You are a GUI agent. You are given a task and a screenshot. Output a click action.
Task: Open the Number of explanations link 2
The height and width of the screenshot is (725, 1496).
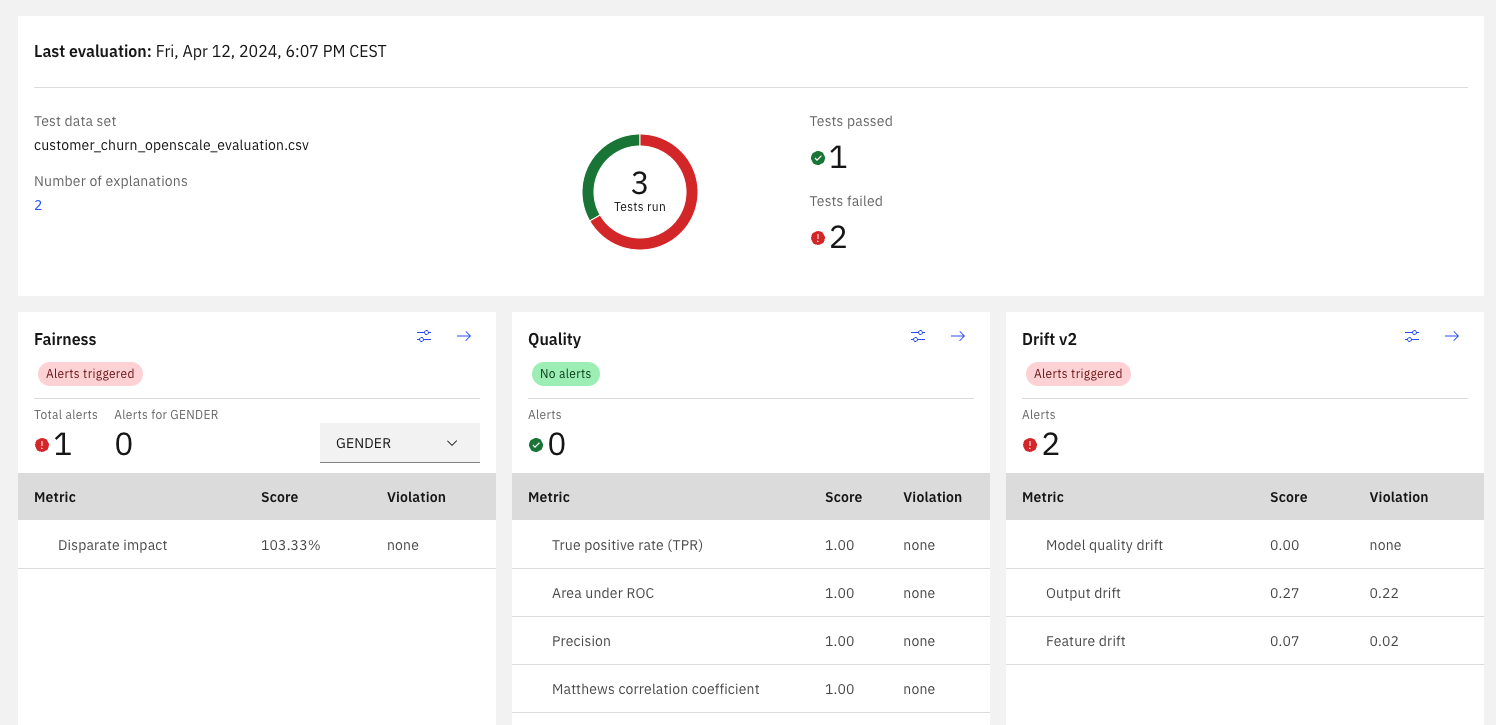pos(38,205)
